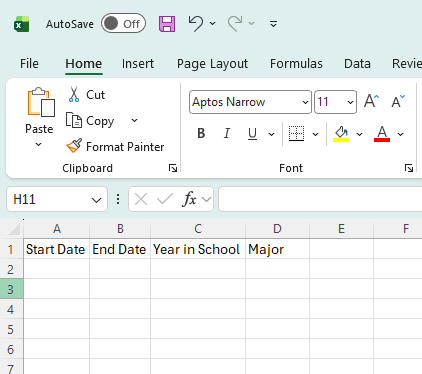Screen dimensions: 422x374
Task: Open the Clipboard pane launcher
Action: (173, 168)
